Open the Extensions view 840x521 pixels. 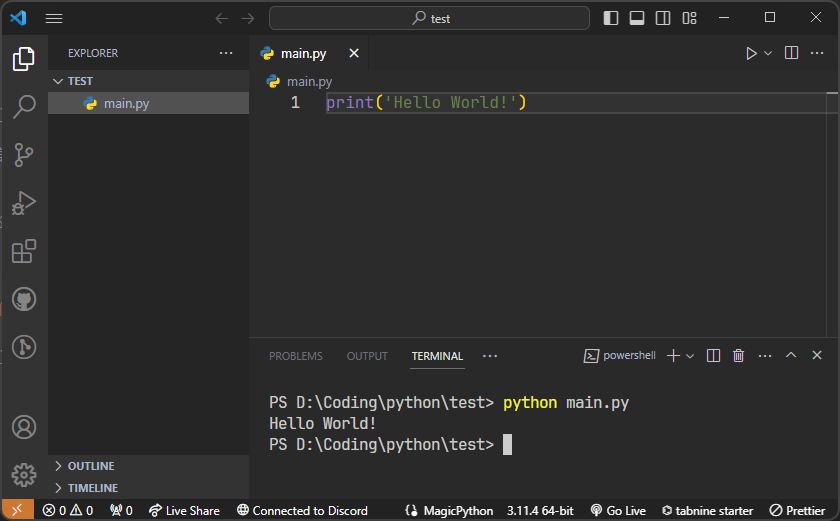(x=24, y=251)
